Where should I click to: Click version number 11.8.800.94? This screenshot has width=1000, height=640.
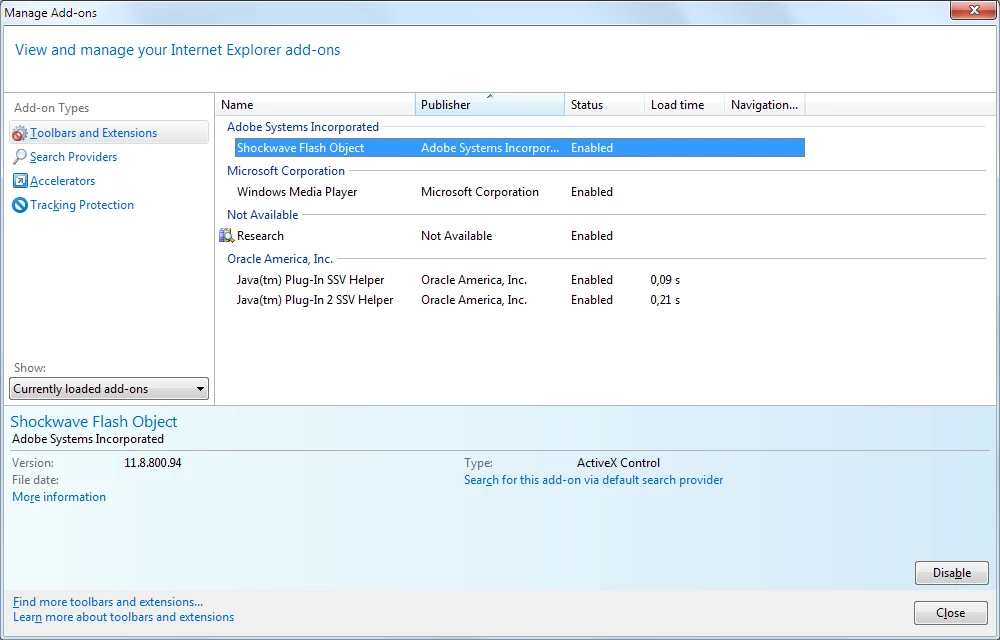(x=152, y=463)
